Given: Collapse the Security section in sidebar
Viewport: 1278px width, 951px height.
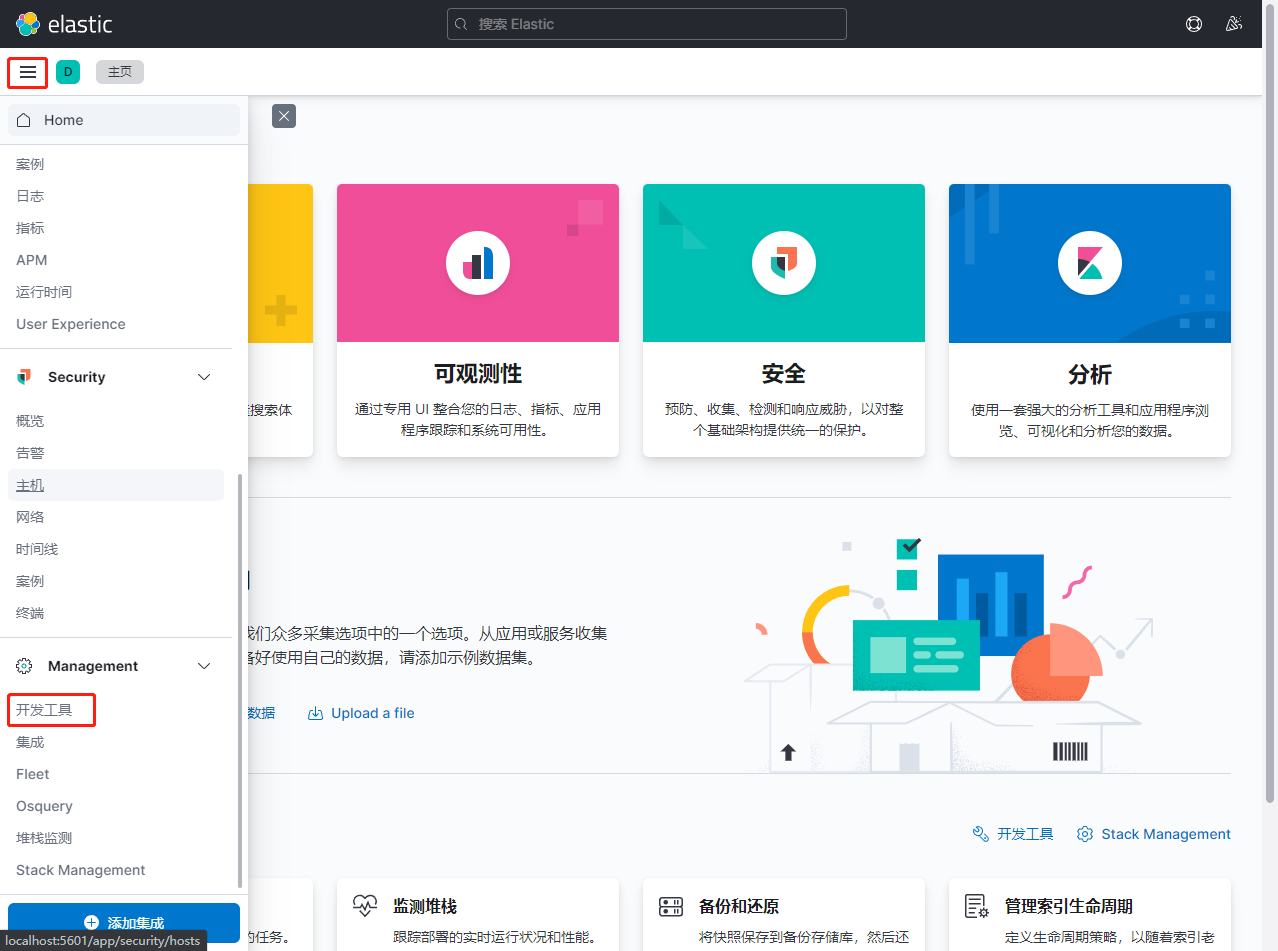Looking at the screenshot, I should [204, 377].
